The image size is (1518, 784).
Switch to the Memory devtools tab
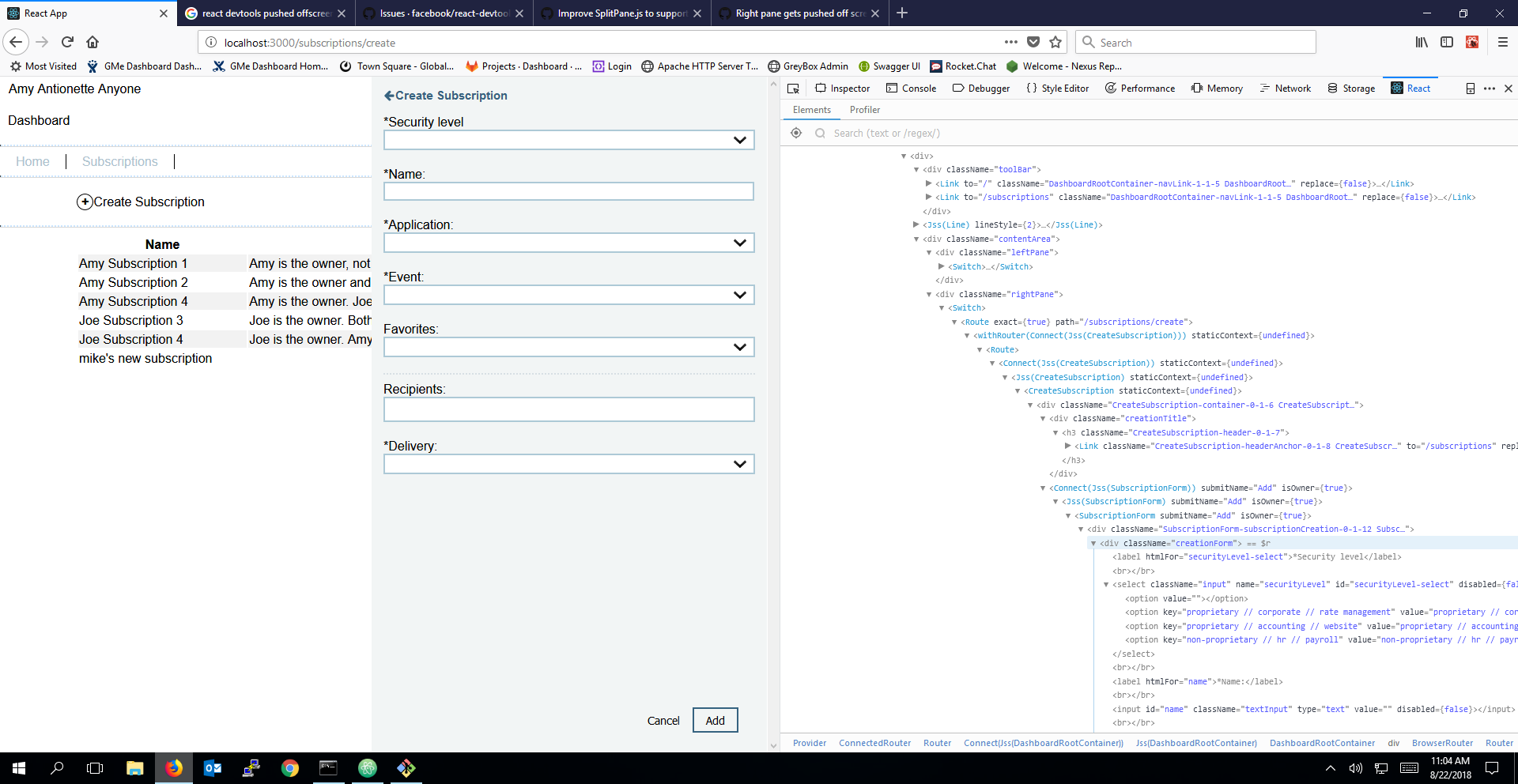pyautogui.click(x=1217, y=89)
